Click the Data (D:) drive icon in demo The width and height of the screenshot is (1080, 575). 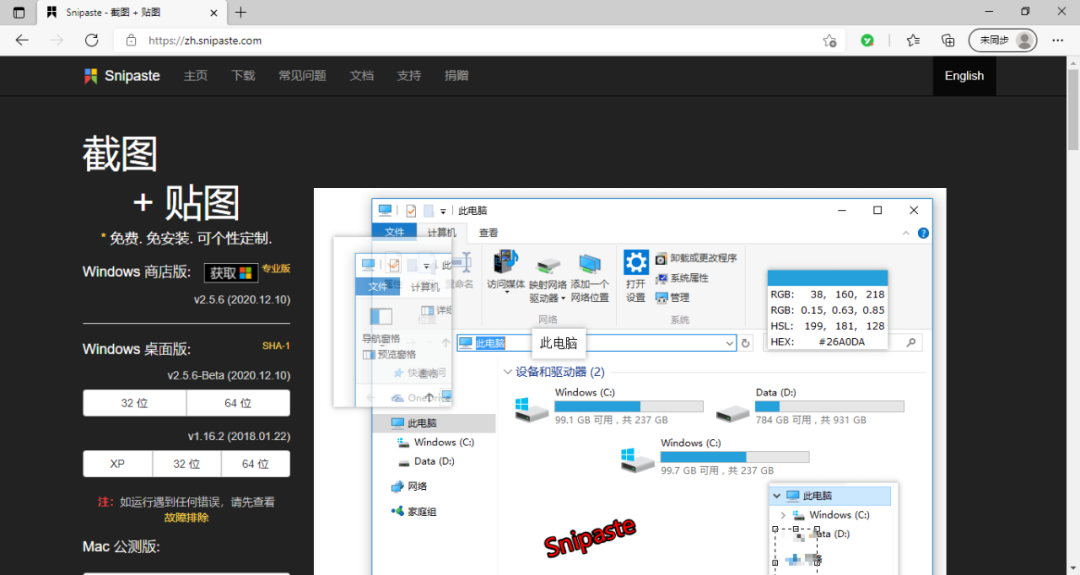click(x=732, y=412)
